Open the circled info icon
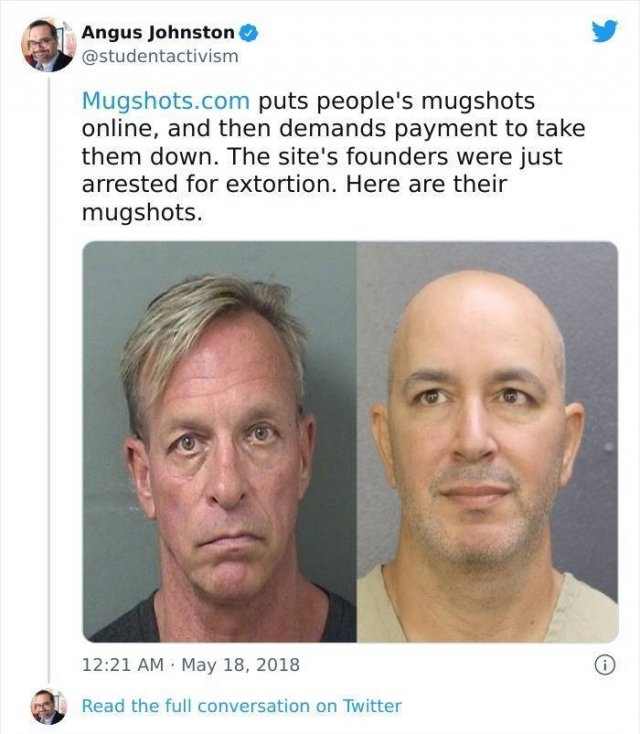 [604, 665]
